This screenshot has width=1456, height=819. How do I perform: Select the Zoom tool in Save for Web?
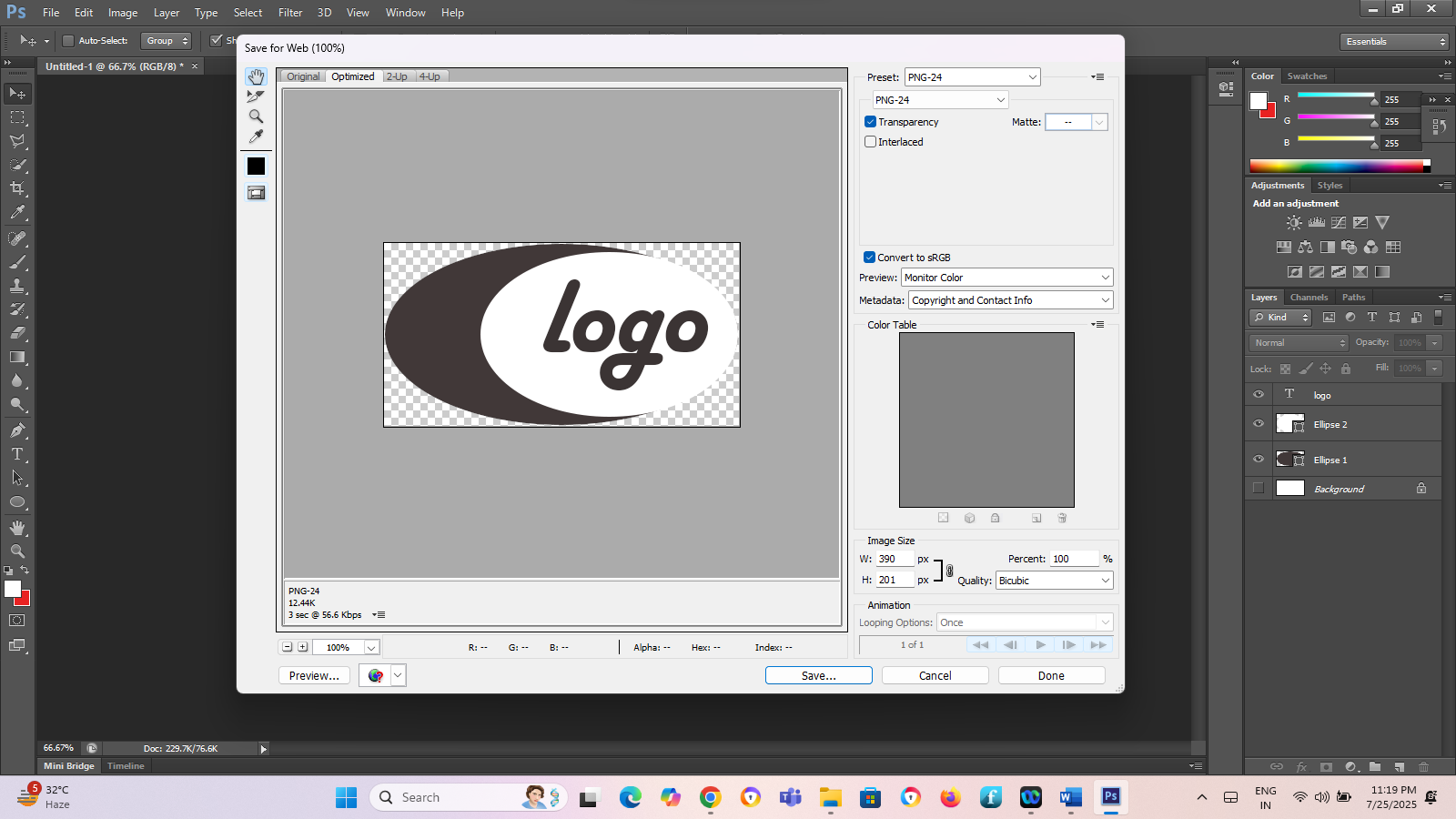257,116
